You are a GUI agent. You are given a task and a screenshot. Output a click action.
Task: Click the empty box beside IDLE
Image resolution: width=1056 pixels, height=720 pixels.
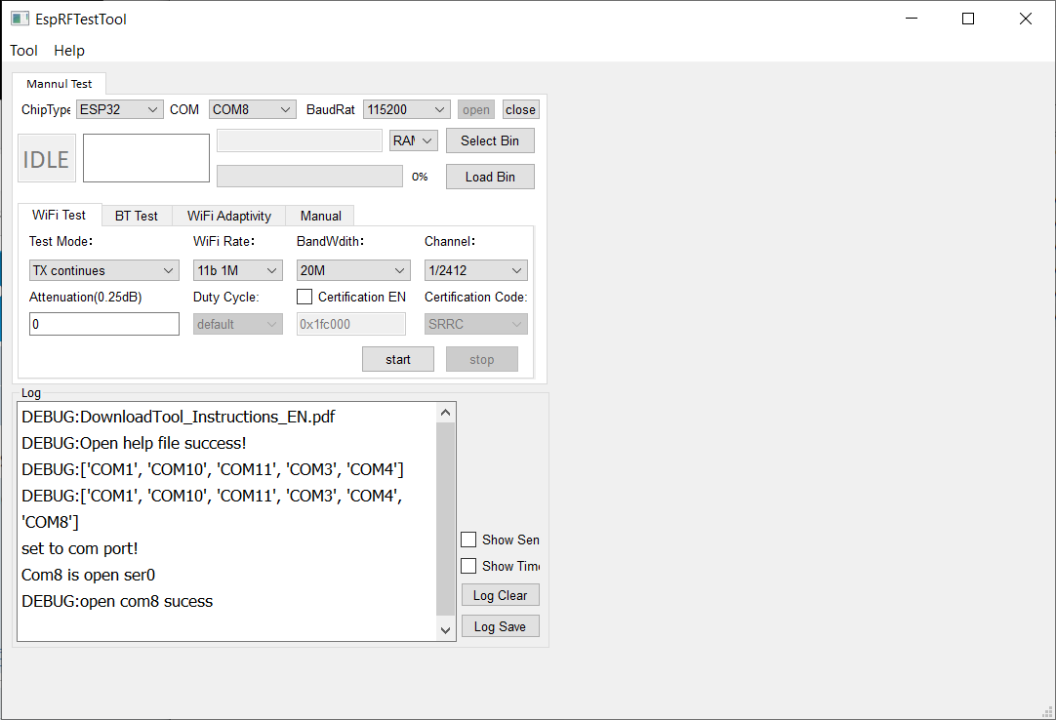coord(146,158)
